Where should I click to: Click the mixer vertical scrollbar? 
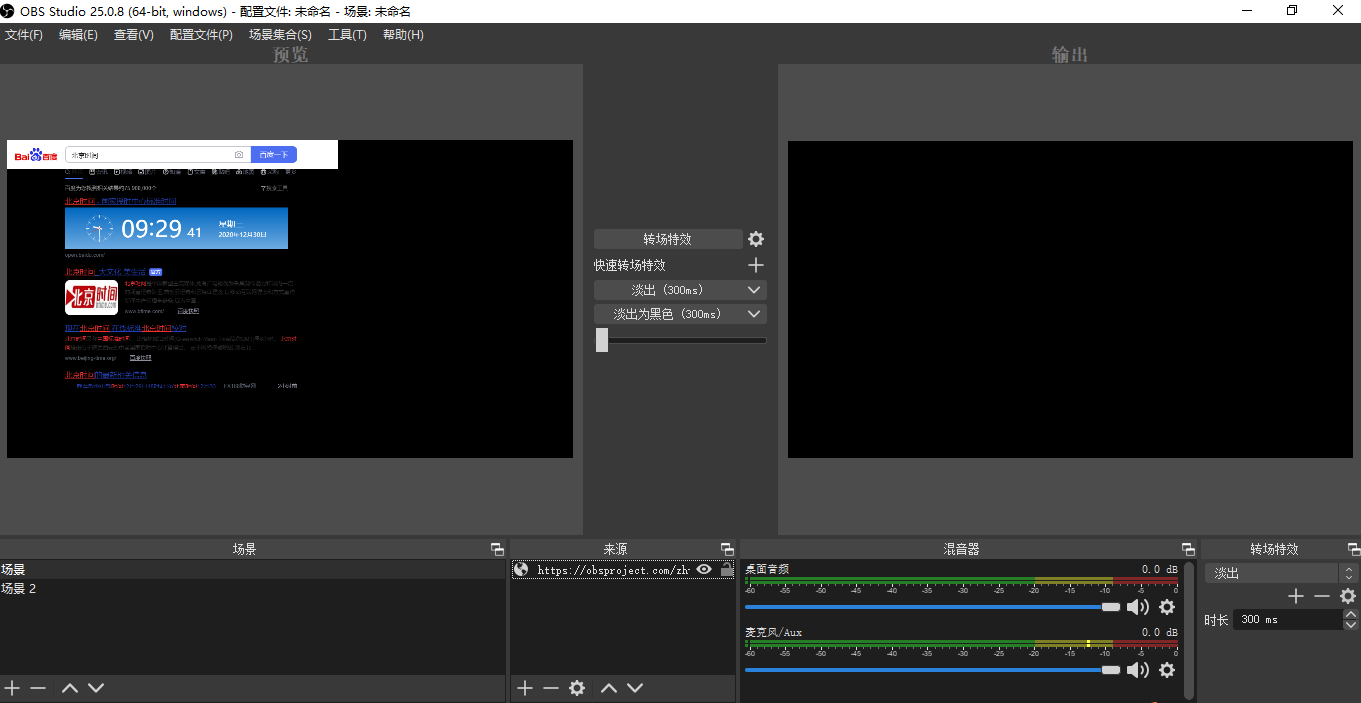[x=1189, y=630]
